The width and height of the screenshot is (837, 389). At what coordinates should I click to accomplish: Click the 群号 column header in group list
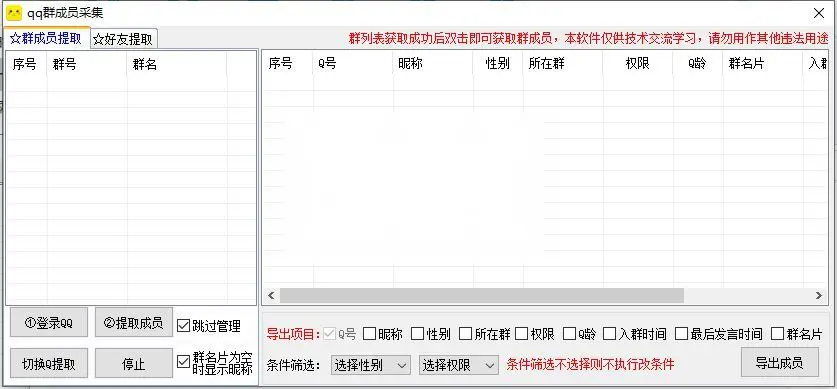coord(87,65)
